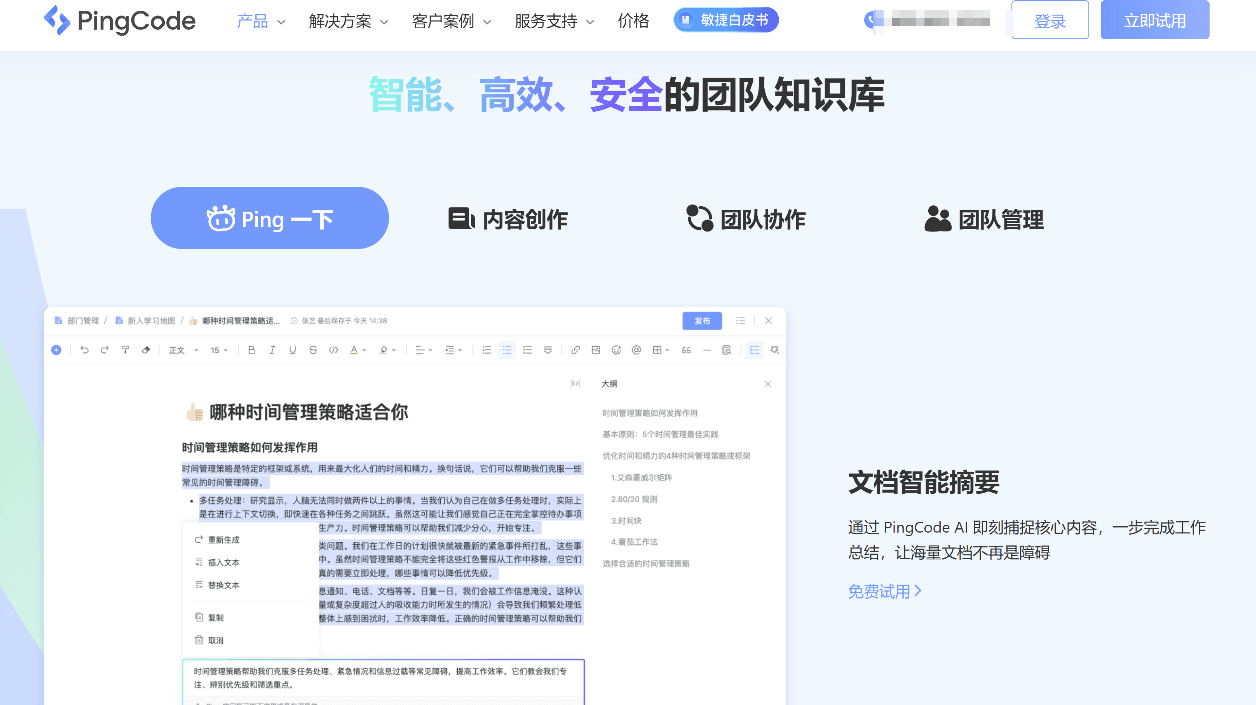This screenshot has height=705, width=1256.
Task: Toggle italic formatting icon
Action: pos(272,350)
